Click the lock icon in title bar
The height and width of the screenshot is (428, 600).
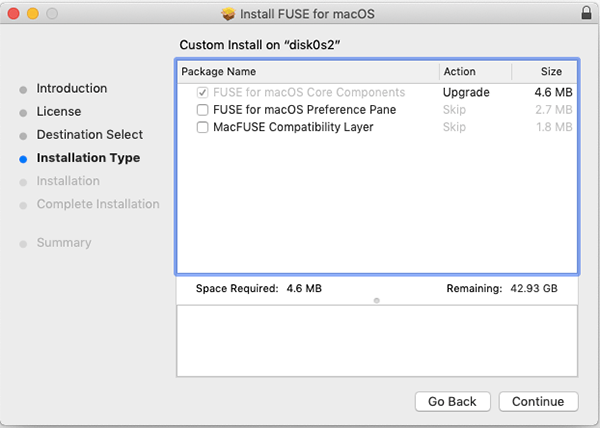586,13
